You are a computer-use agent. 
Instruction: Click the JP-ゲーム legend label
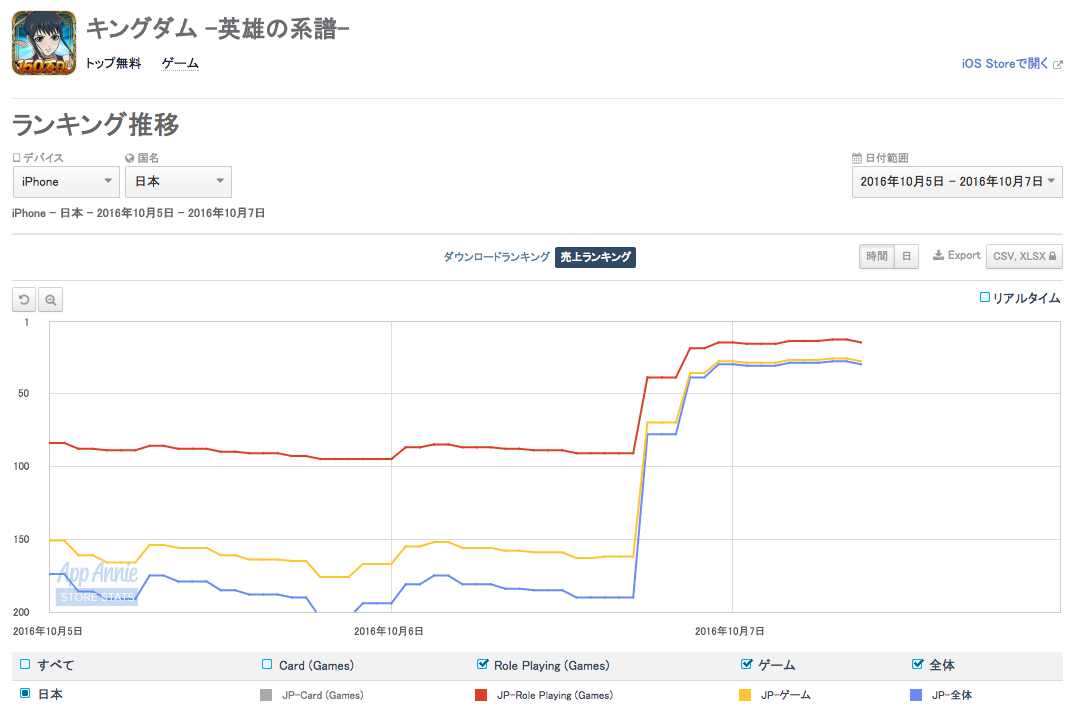pos(786,695)
